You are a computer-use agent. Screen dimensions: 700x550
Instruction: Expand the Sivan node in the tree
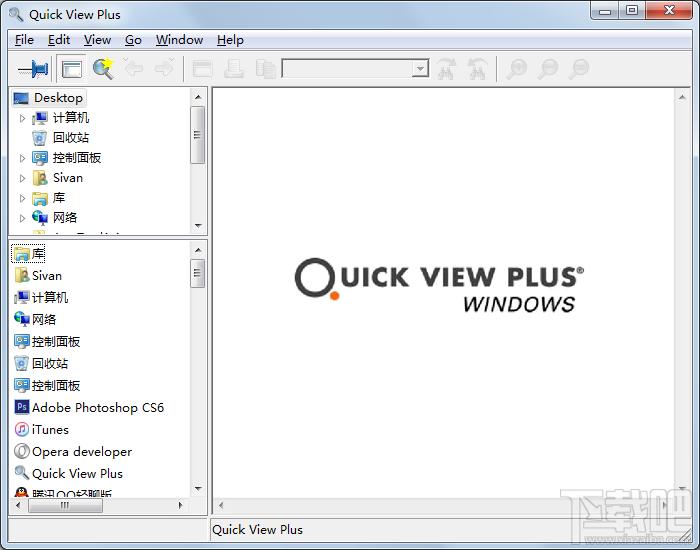pyautogui.click(x=22, y=178)
